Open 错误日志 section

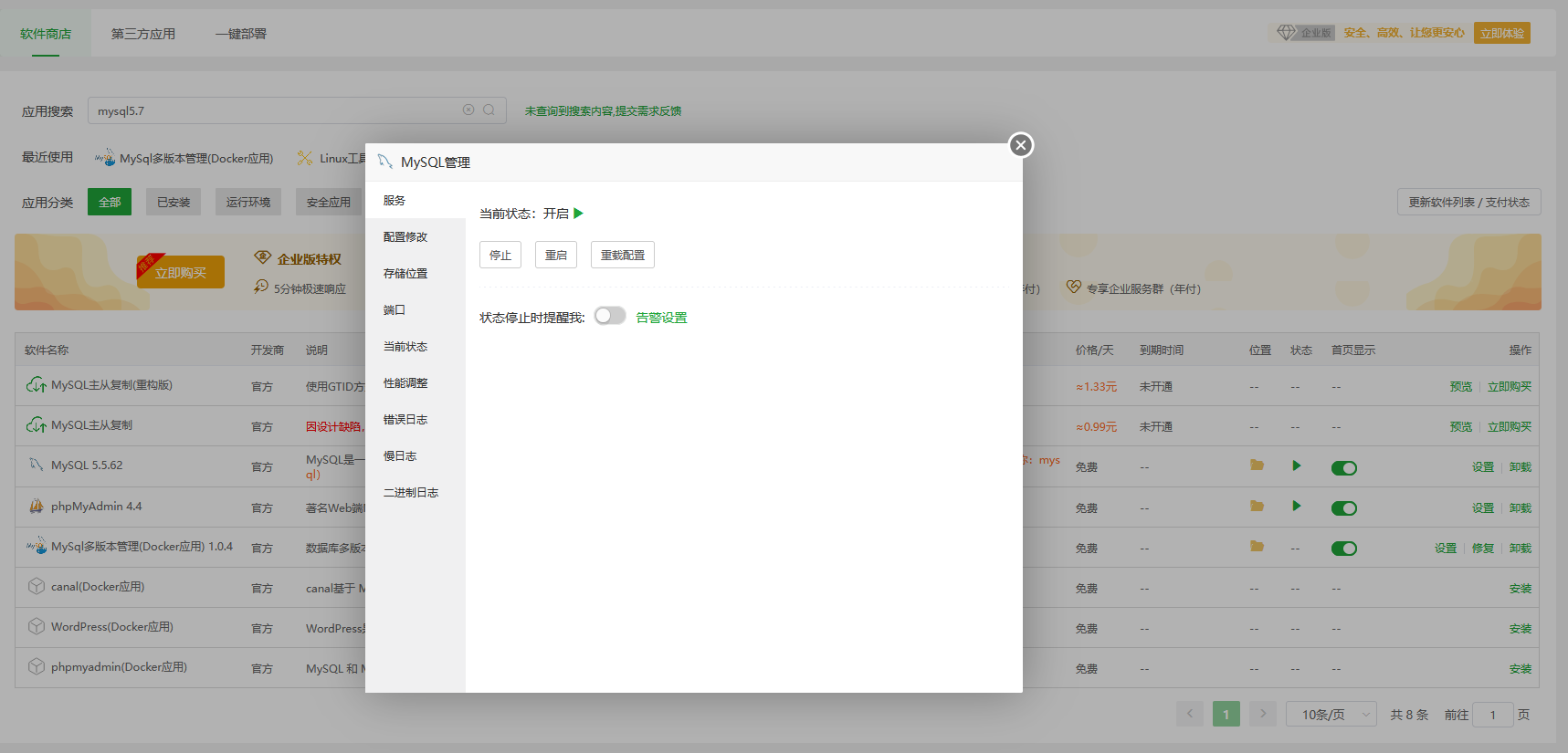[x=416, y=419]
